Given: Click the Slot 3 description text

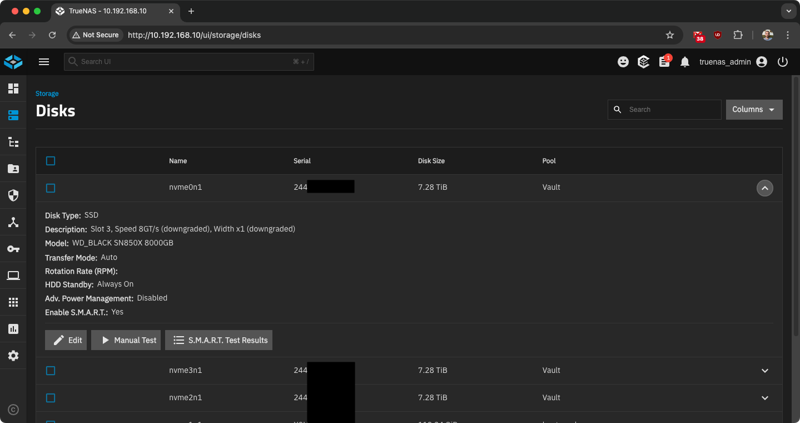Looking at the screenshot, I should click(193, 229).
